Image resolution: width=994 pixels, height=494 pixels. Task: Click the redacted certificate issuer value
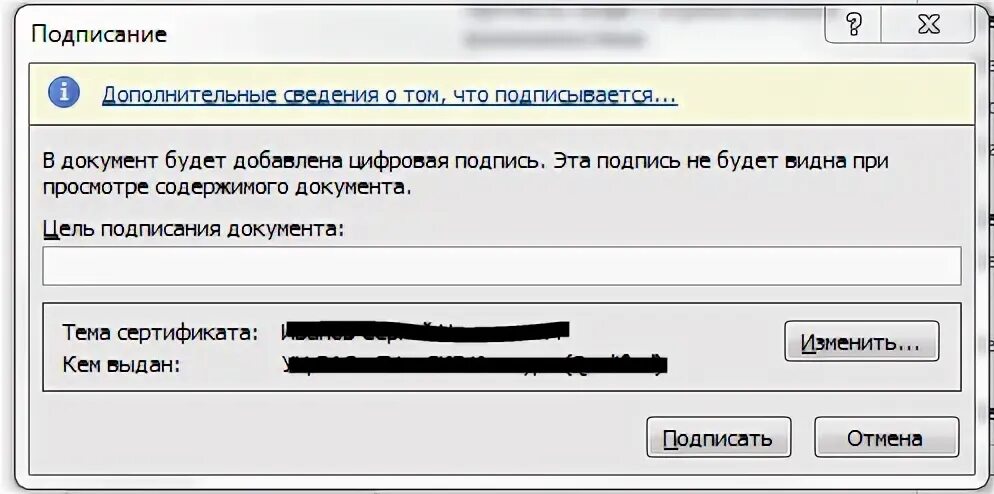[475, 365]
